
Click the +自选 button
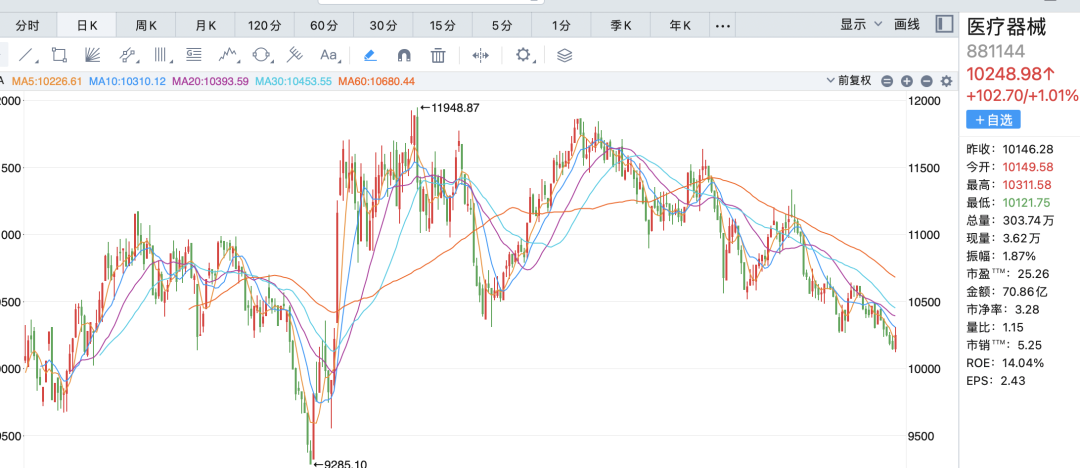[993, 120]
